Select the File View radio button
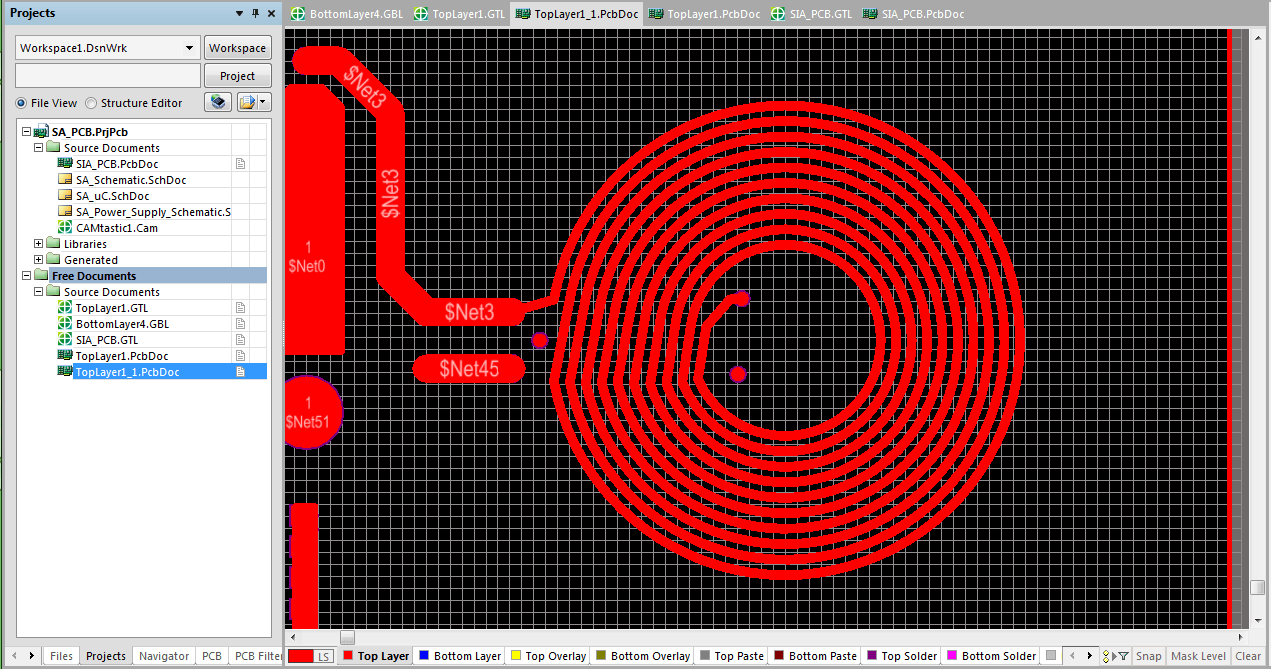 coord(20,102)
